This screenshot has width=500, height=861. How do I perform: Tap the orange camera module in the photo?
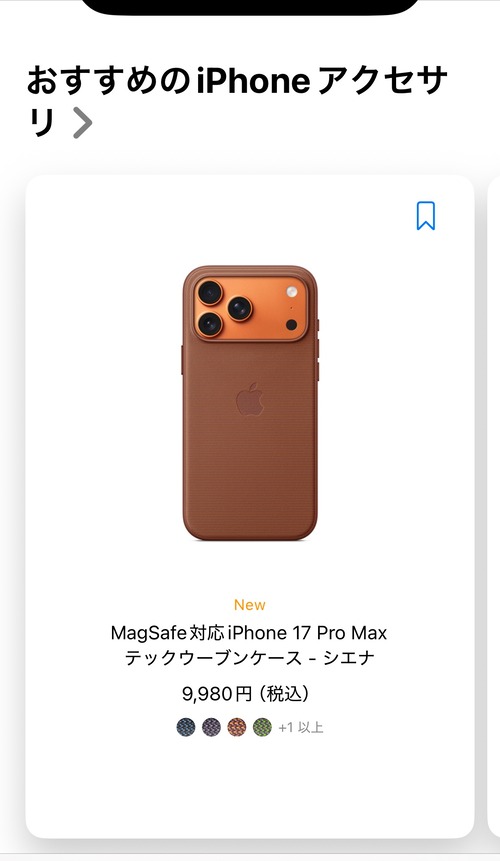[x=250, y=308]
